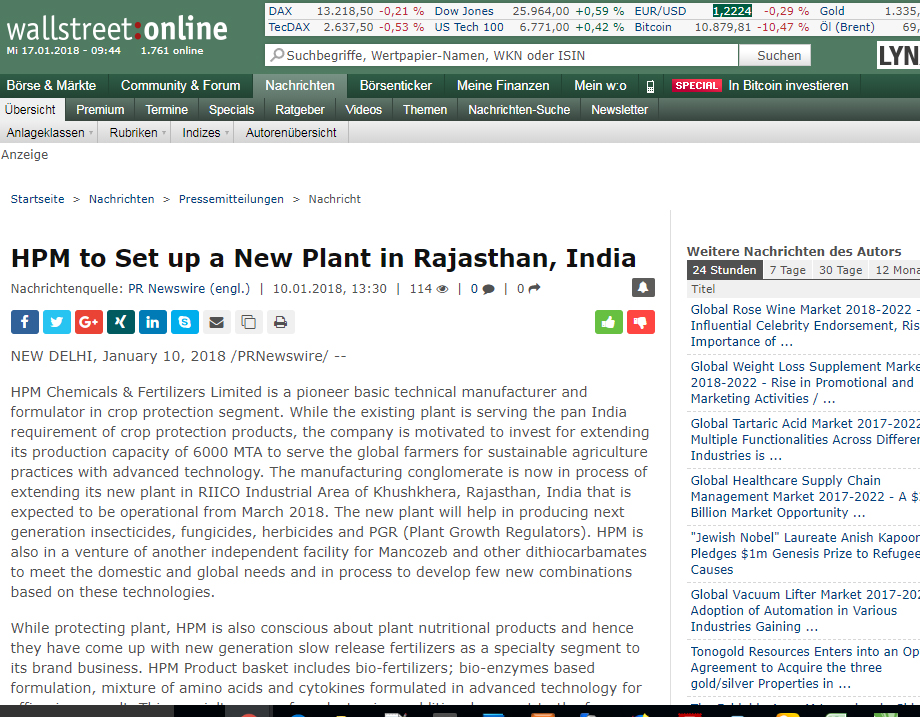Print the article
The height and width of the screenshot is (717, 920).
pyautogui.click(x=280, y=322)
